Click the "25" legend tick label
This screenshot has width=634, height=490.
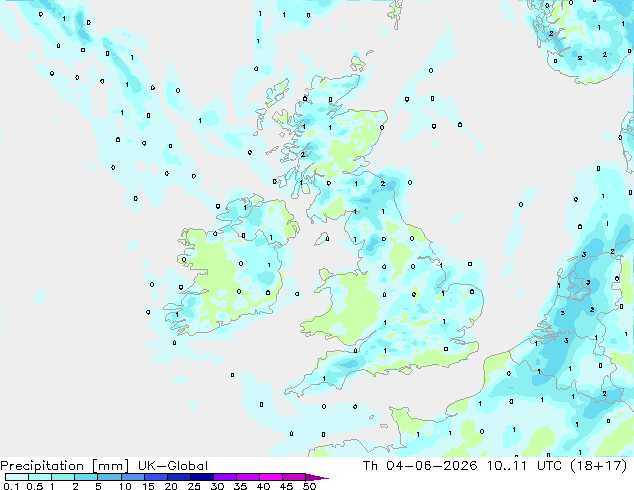click(x=194, y=486)
